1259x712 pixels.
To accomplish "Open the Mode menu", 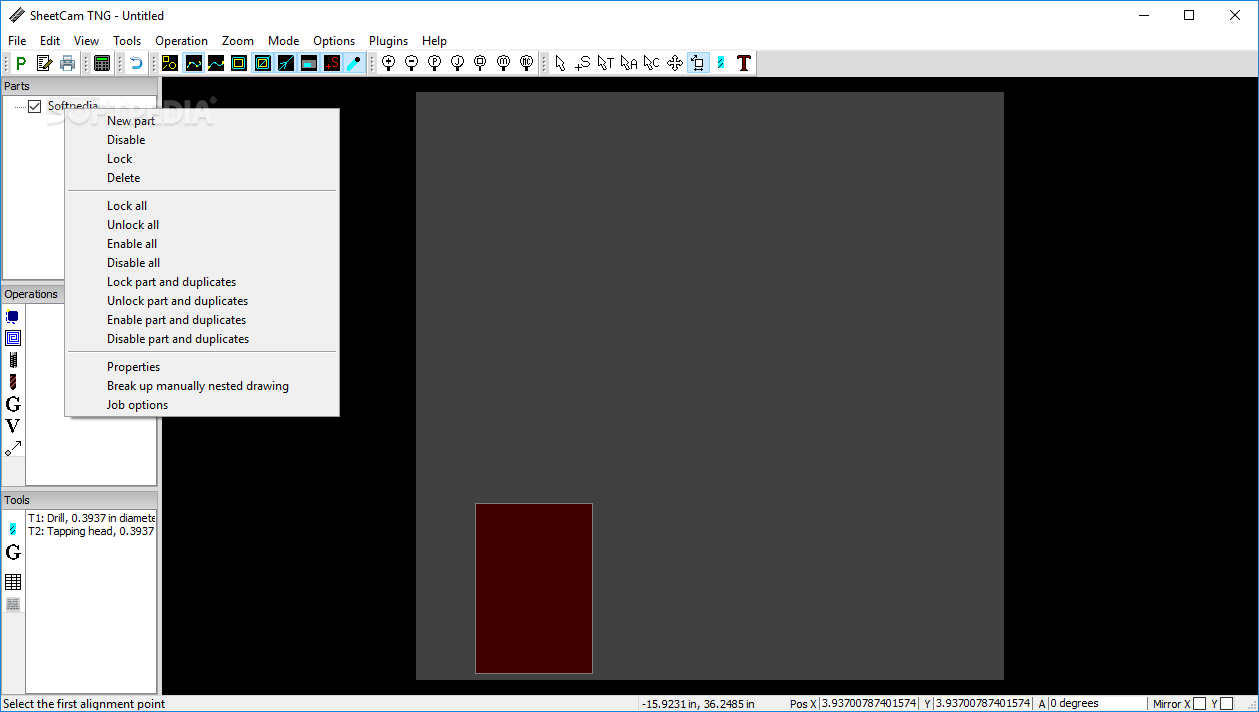I will pyautogui.click(x=284, y=41).
